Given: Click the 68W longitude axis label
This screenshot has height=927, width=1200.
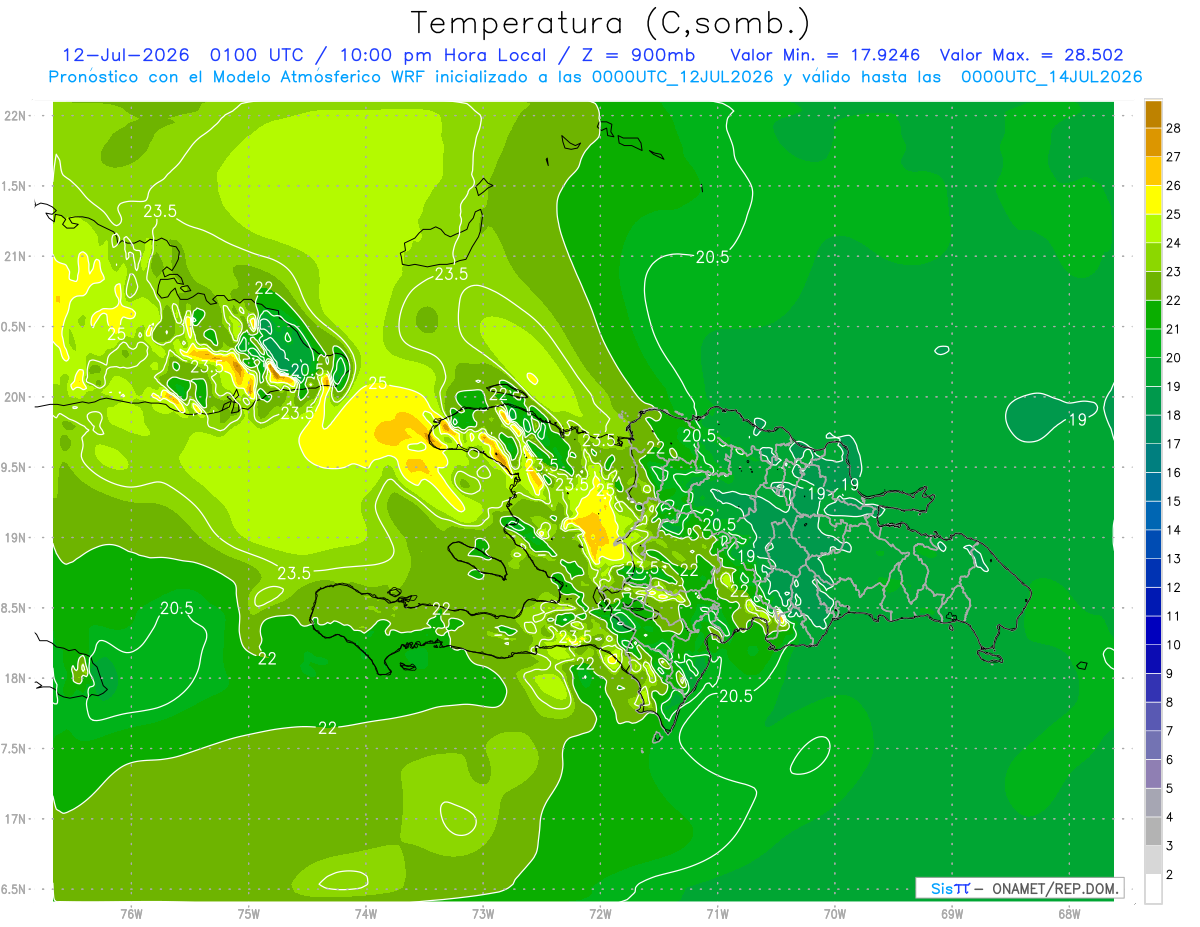Looking at the screenshot, I should pos(1068,913).
